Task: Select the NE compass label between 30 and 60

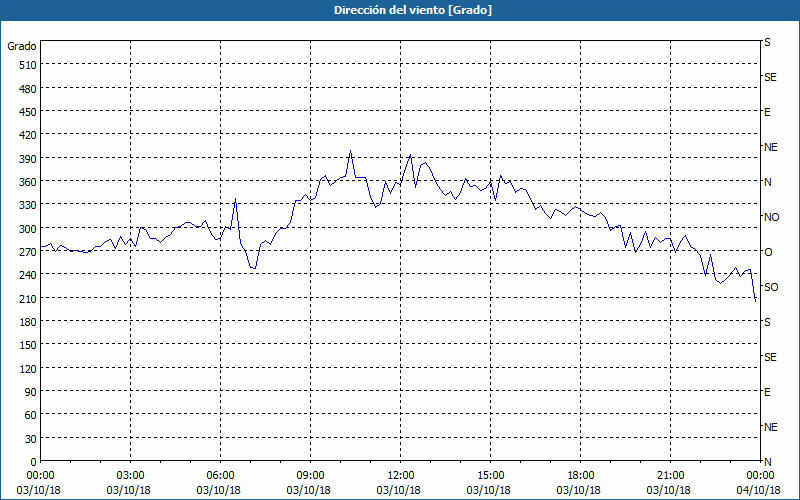Action: pos(770,427)
